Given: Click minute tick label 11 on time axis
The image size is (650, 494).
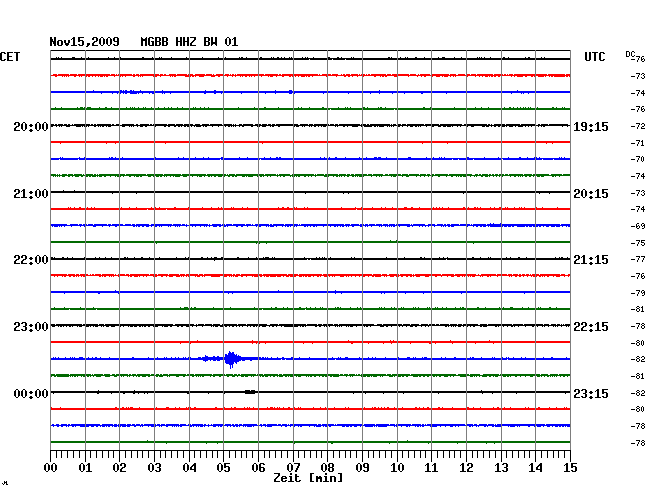Looking at the screenshot, I should point(431,468).
